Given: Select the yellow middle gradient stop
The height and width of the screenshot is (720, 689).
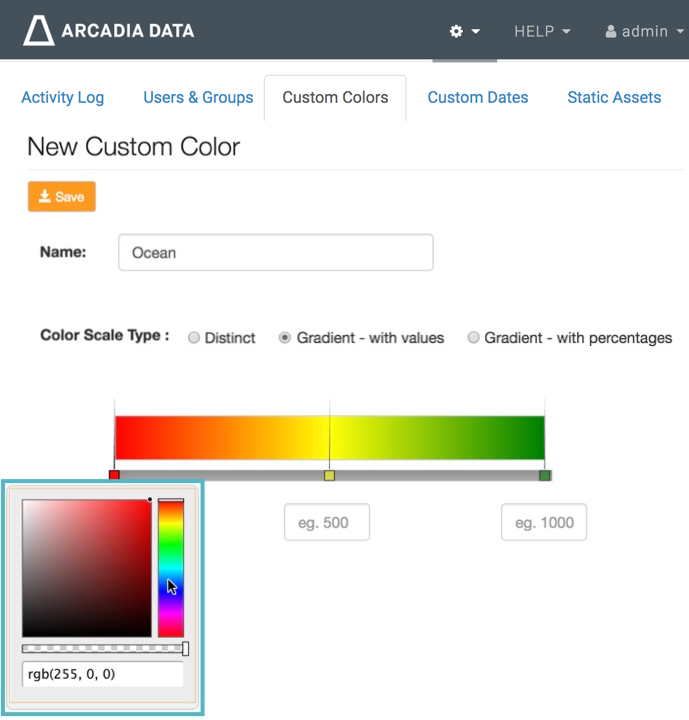Looking at the screenshot, I should pyautogui.click(x=329, y=475).
